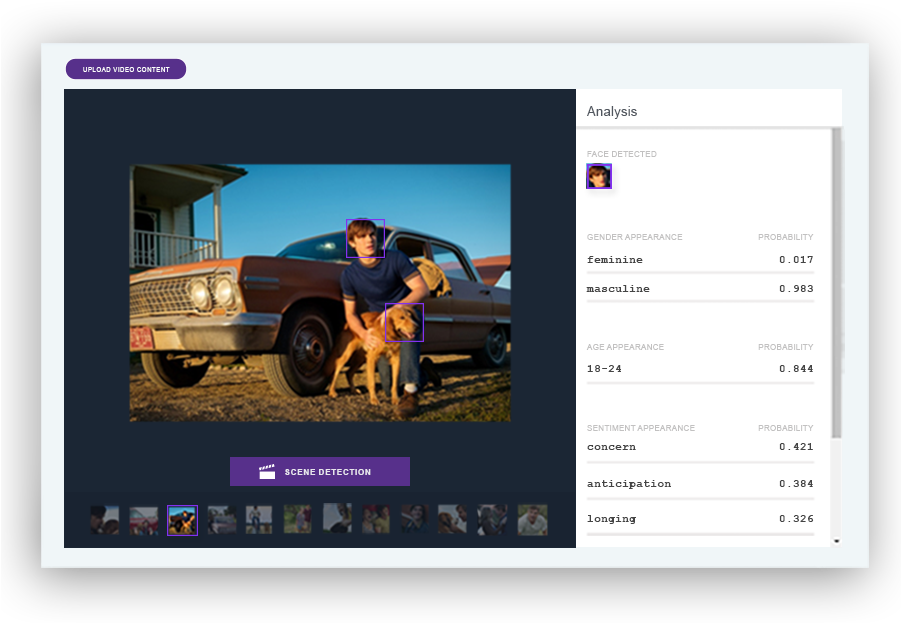Click the face bounding box on the video frame

pos(365,238)
